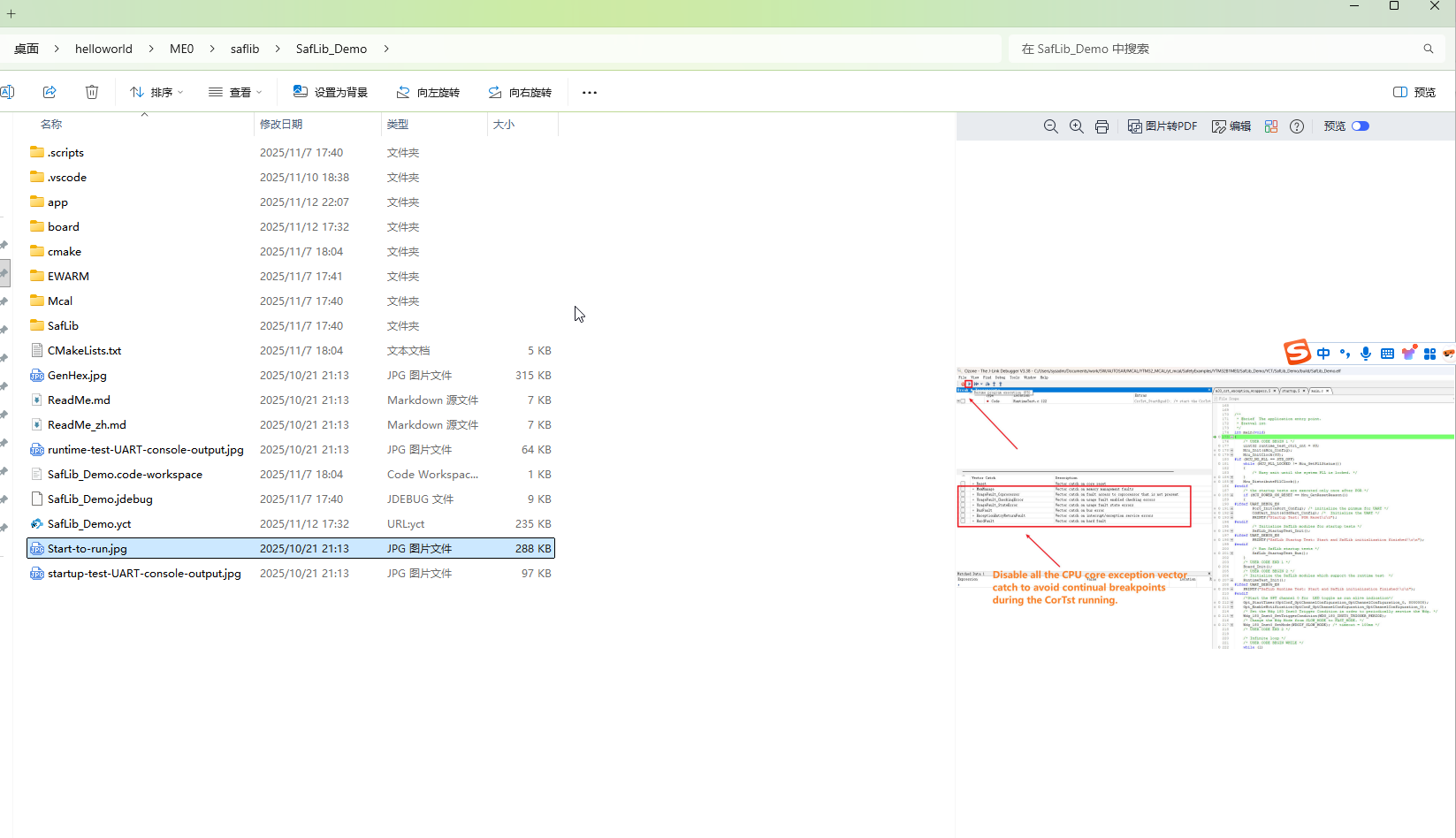Open the help question mark icon
Viewport: 1456px width, 838px height.
coord(1296,126)
